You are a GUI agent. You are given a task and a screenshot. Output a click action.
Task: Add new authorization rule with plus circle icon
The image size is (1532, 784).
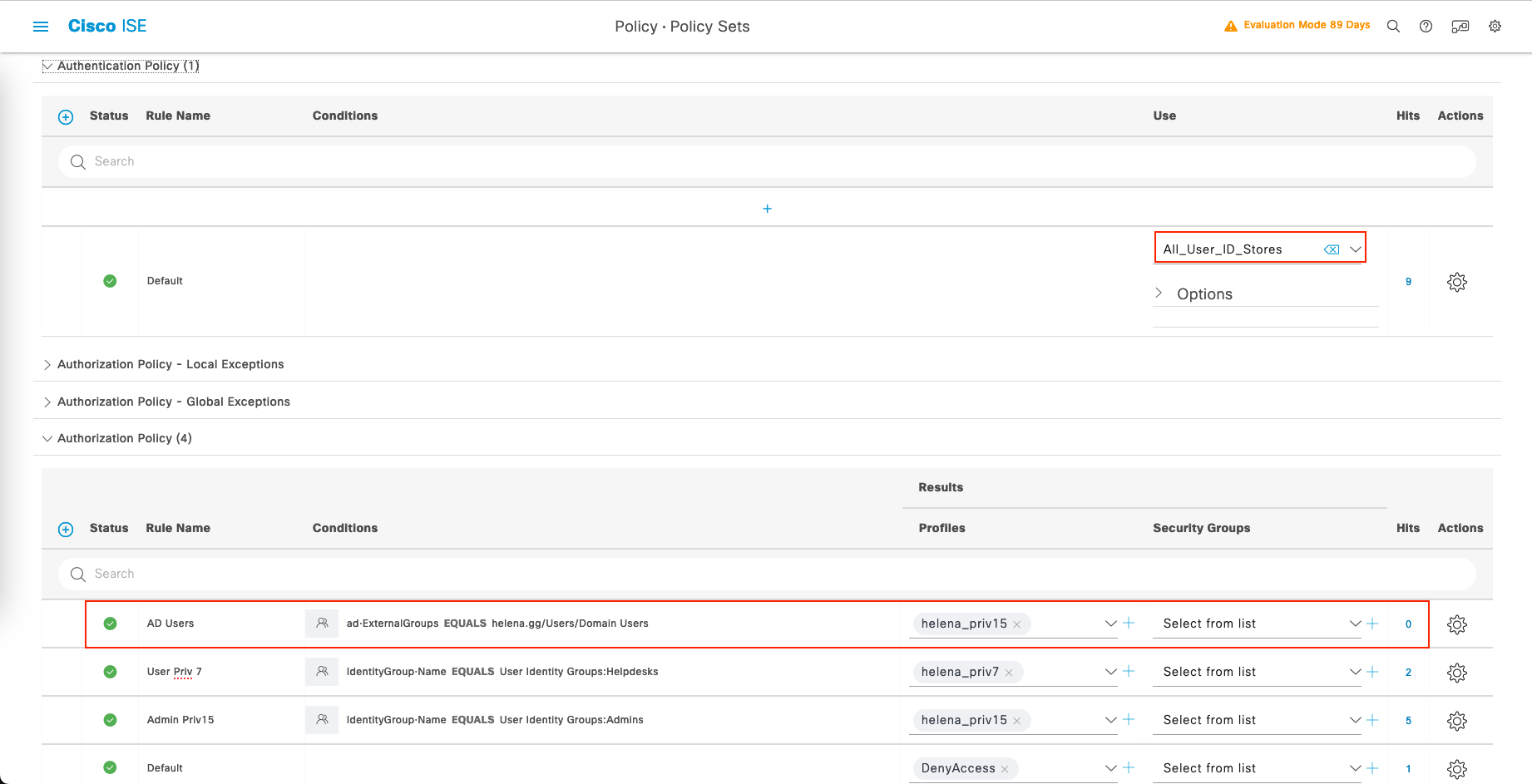click(x=66, y=530)
